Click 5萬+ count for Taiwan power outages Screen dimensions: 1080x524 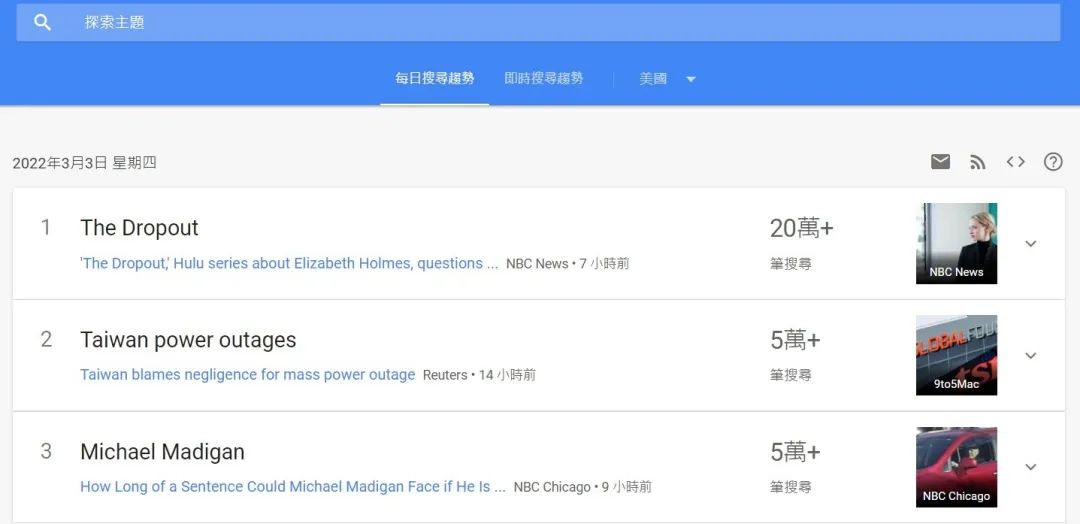[796, 340]
